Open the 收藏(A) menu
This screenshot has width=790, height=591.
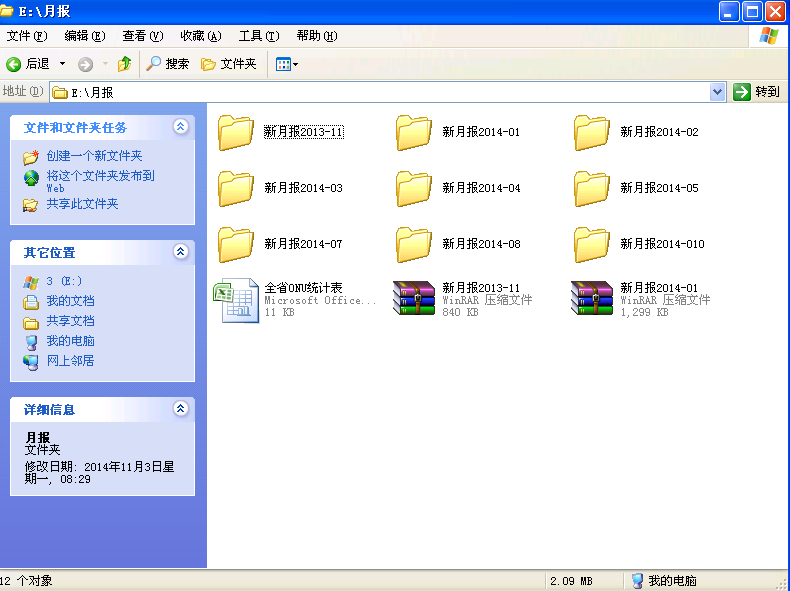point(201,36)
